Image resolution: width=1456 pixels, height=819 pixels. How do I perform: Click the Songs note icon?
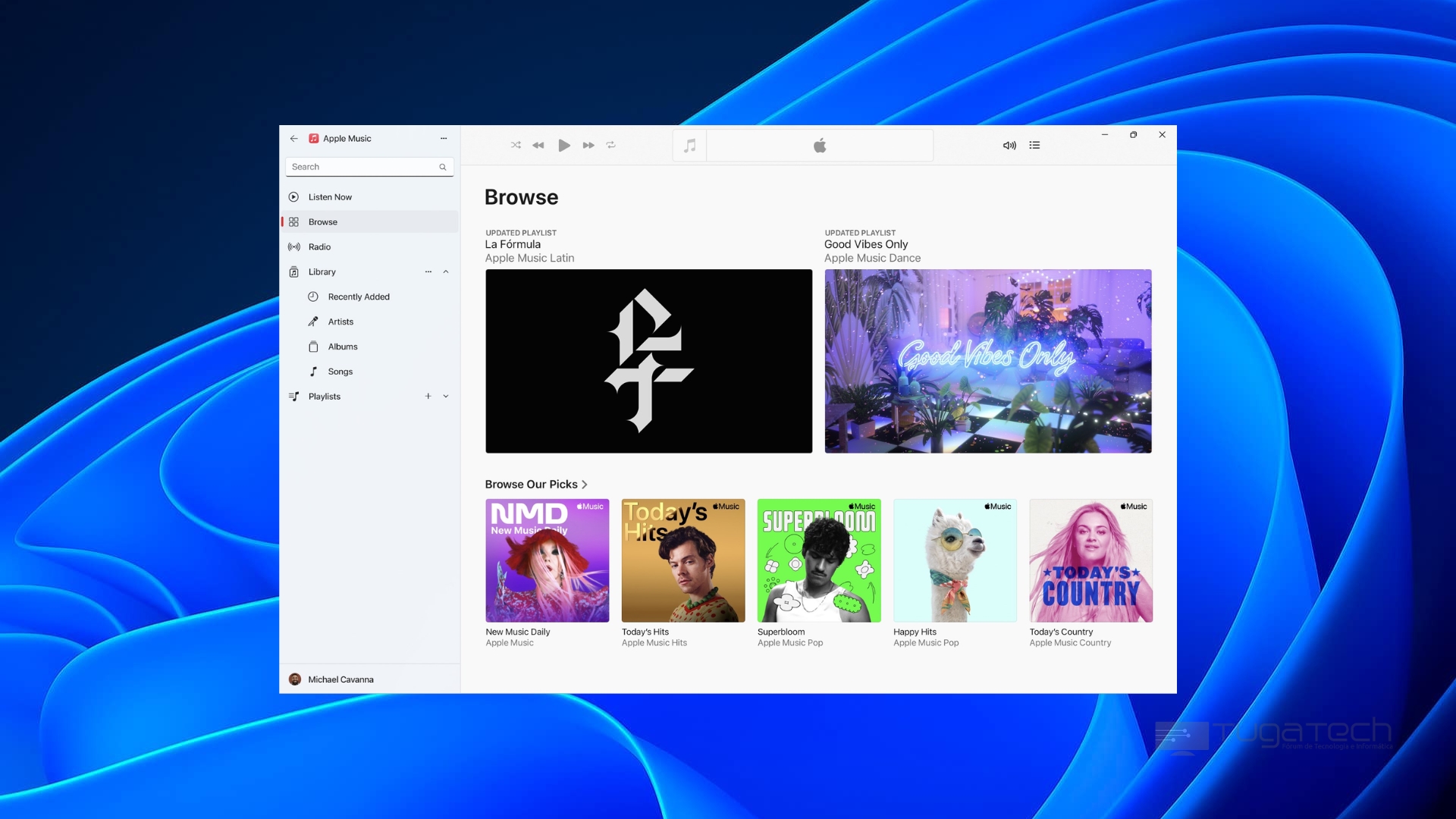[313, 372]
